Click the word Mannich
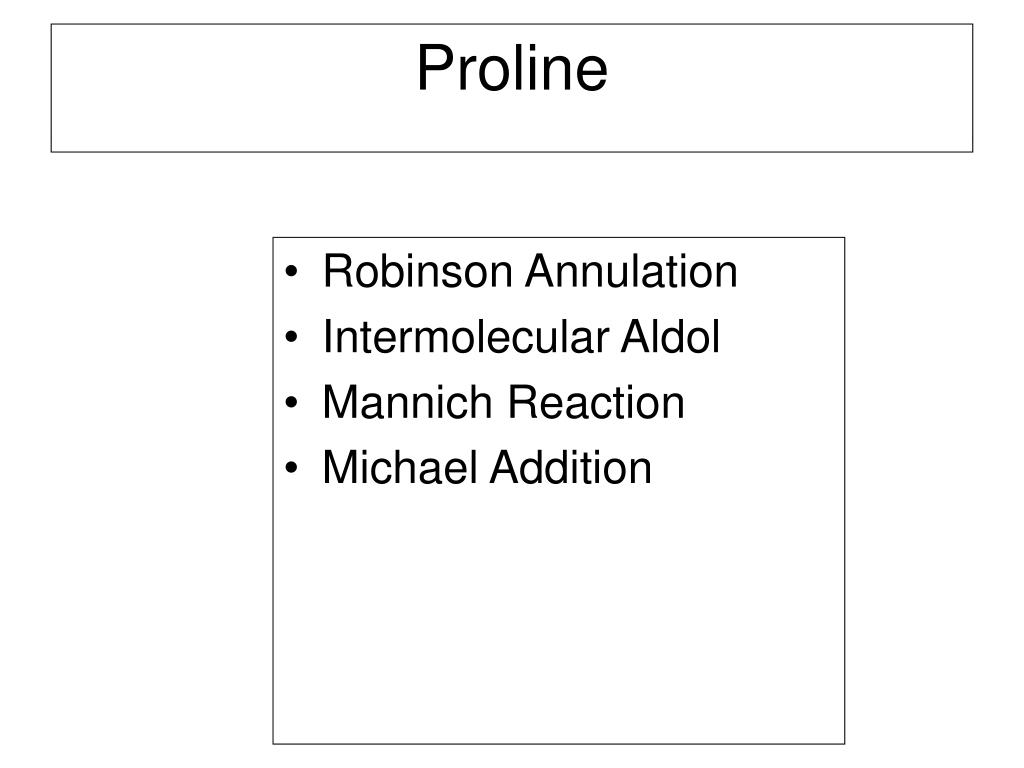Viewport: 1024px width, 768px height. click(408, 402)
